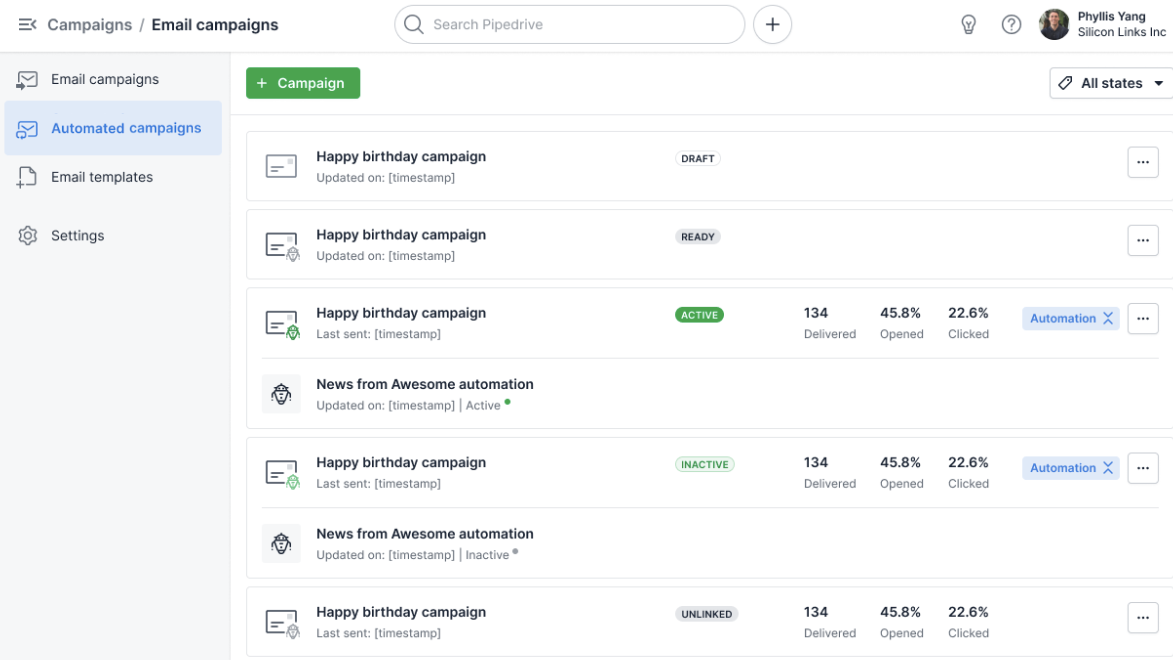
Task: Click the plus quick-add button
Action: tap(772, 25)
